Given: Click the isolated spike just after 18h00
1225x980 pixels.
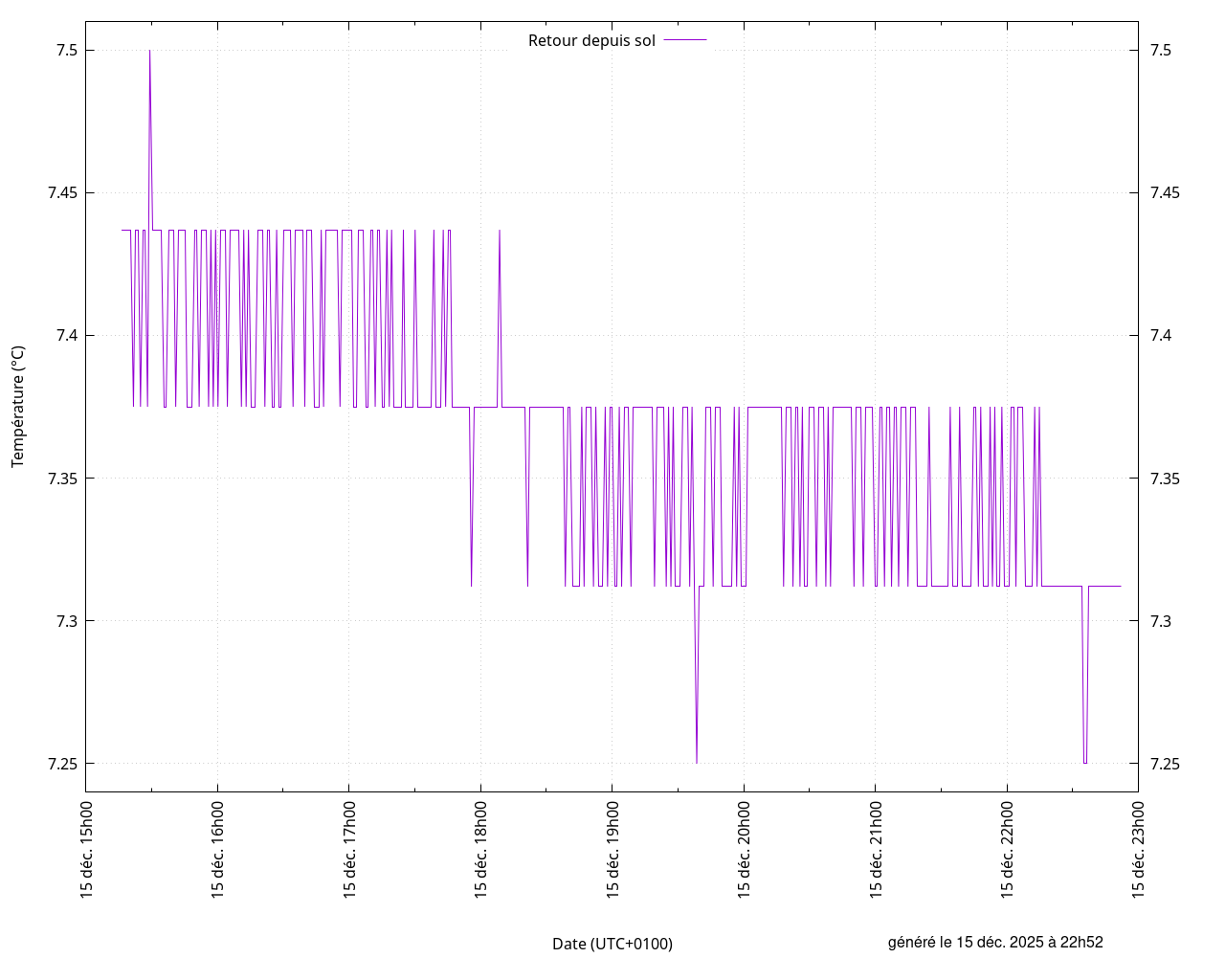Looking at the screenshot, I should [x=500, y=232].
